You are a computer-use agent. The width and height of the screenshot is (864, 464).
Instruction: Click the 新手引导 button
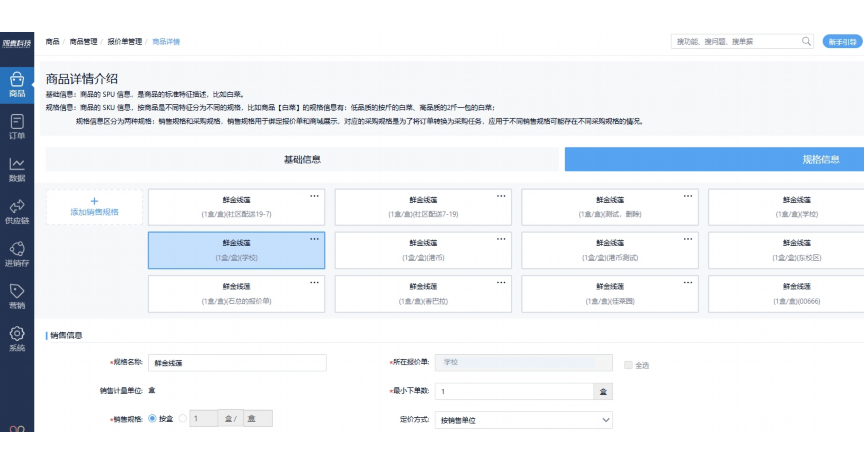point(843,41)
